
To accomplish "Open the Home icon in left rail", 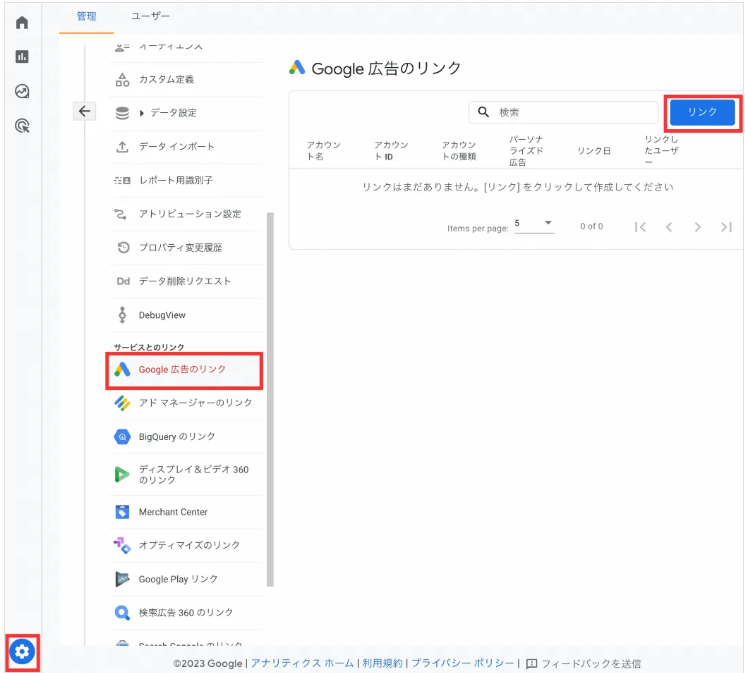I will coord(22,22).
